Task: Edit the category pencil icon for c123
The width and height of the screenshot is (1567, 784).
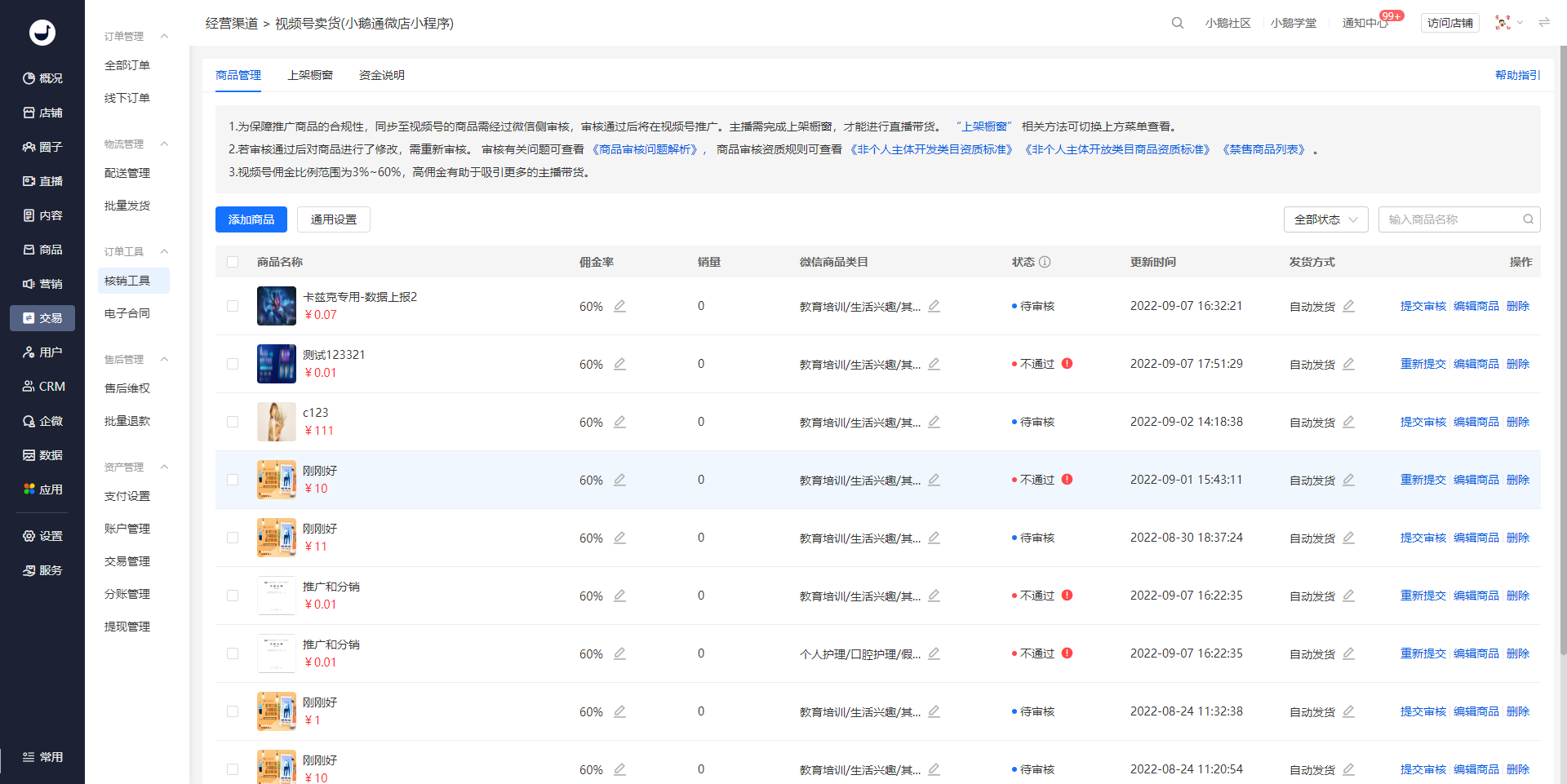Action: click(934, 422)
